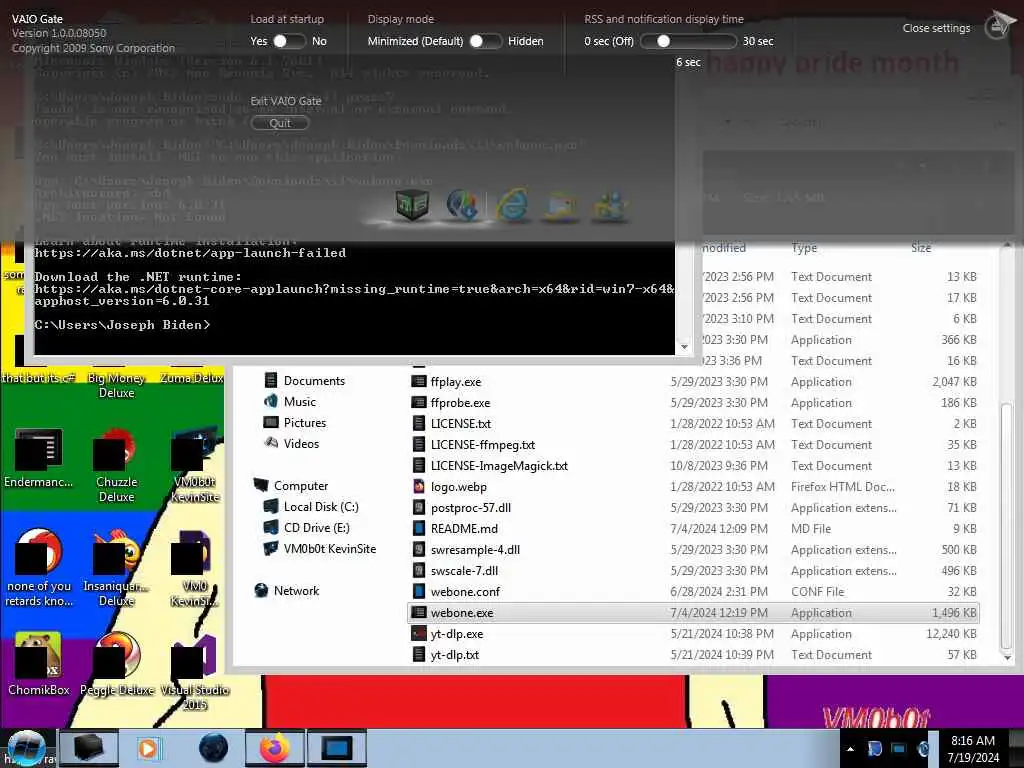Open the Windows Start menu
This screenshot has height=768, width=1024.
(26, 748)
